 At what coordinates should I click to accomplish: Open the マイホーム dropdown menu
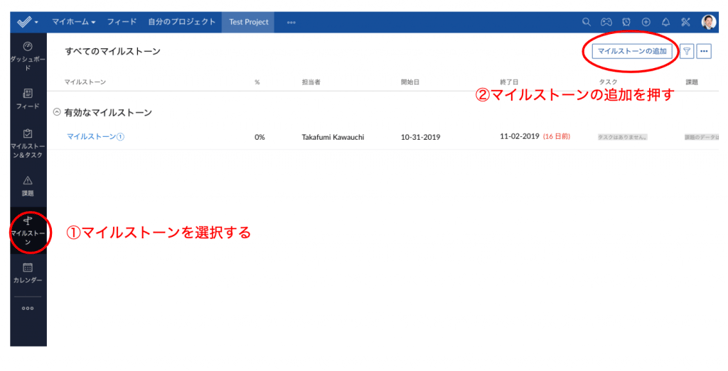point(73,22)
